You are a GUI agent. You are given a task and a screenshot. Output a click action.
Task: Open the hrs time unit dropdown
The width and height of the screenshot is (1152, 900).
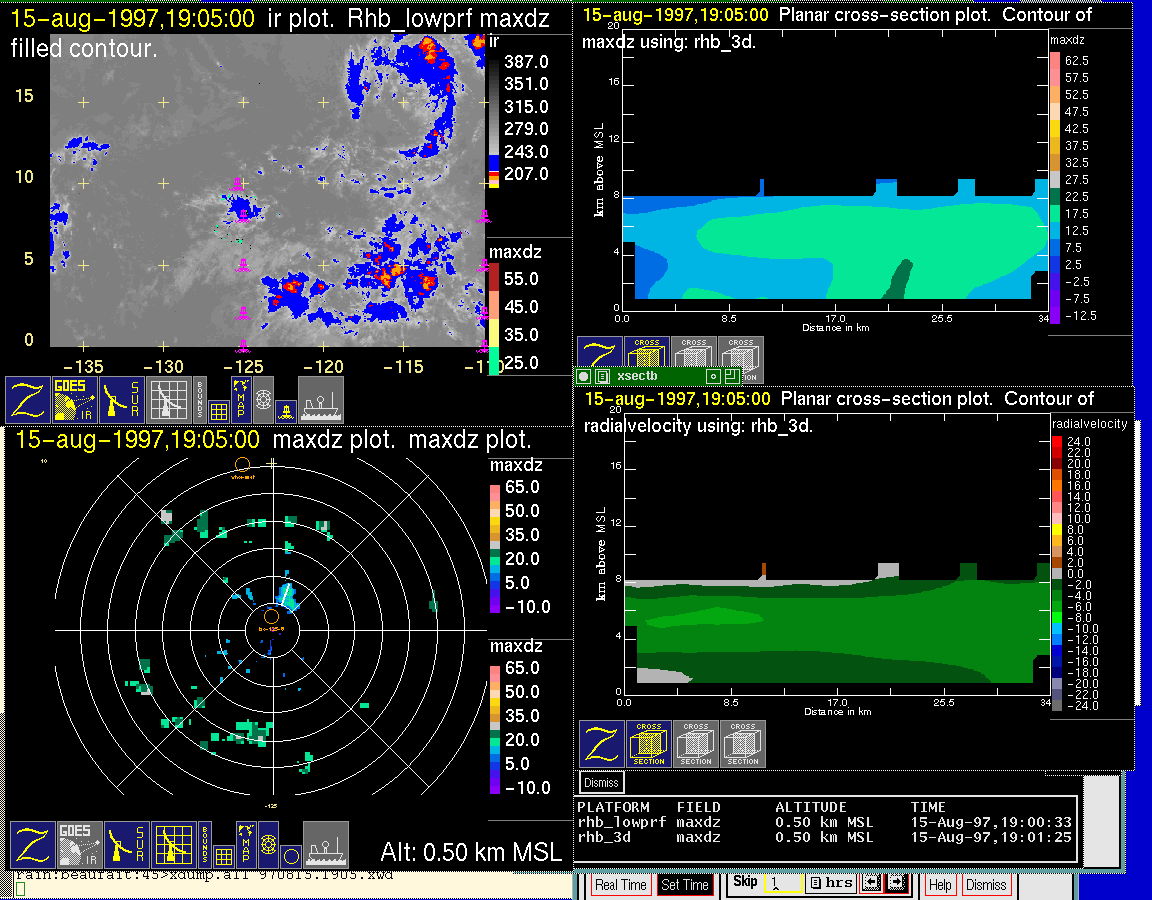click(x=830, y=884)
